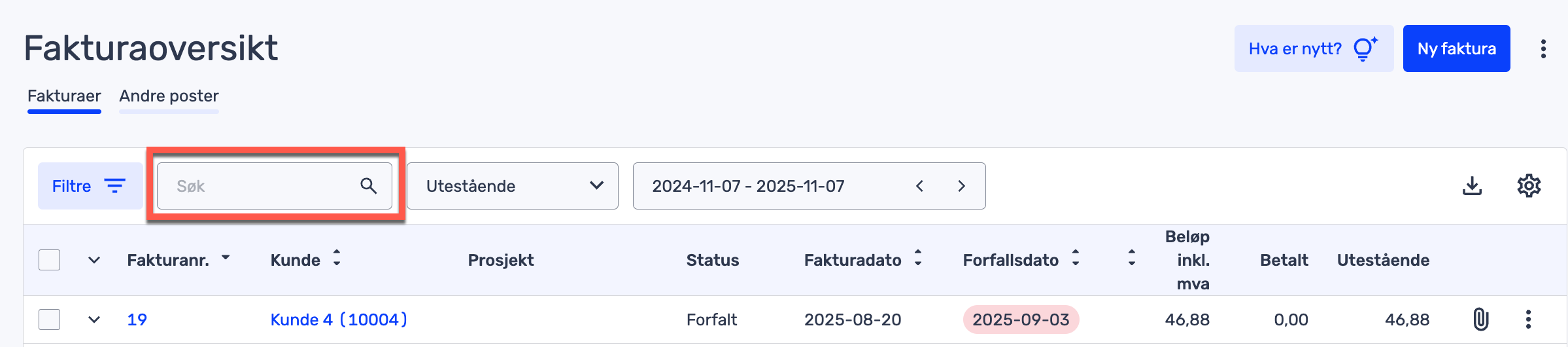Screen dimensions: 1568x347
Task: Open the Utestående status dropdown
Action: point(512,186)
